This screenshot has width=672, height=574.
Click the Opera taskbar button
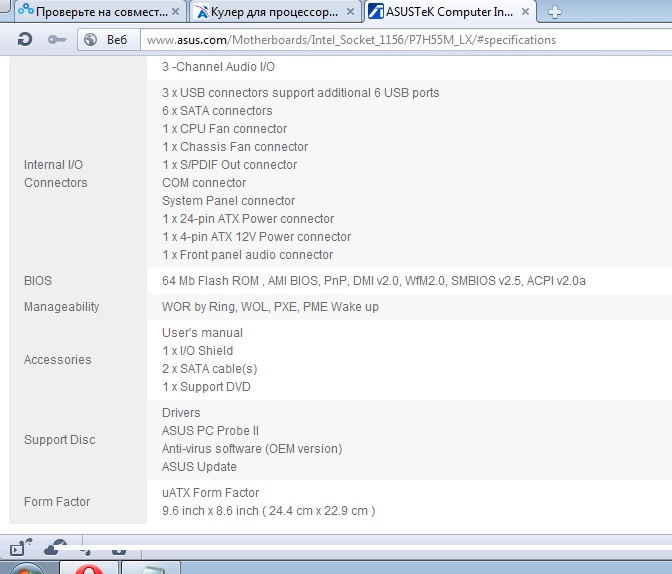(89, 568)
